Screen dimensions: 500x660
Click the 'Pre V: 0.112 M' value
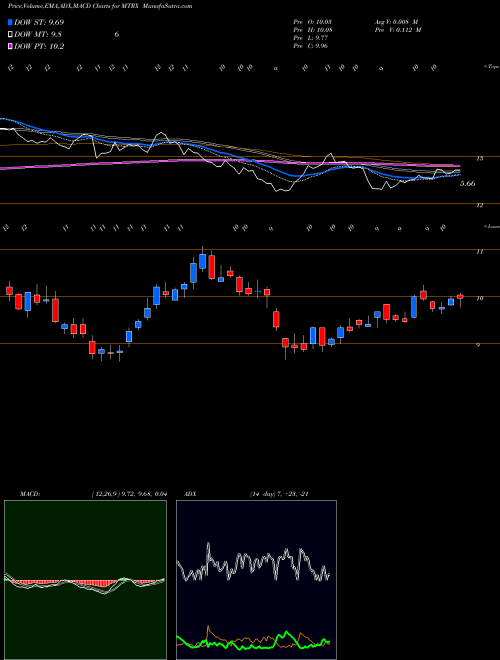(397, 30)
